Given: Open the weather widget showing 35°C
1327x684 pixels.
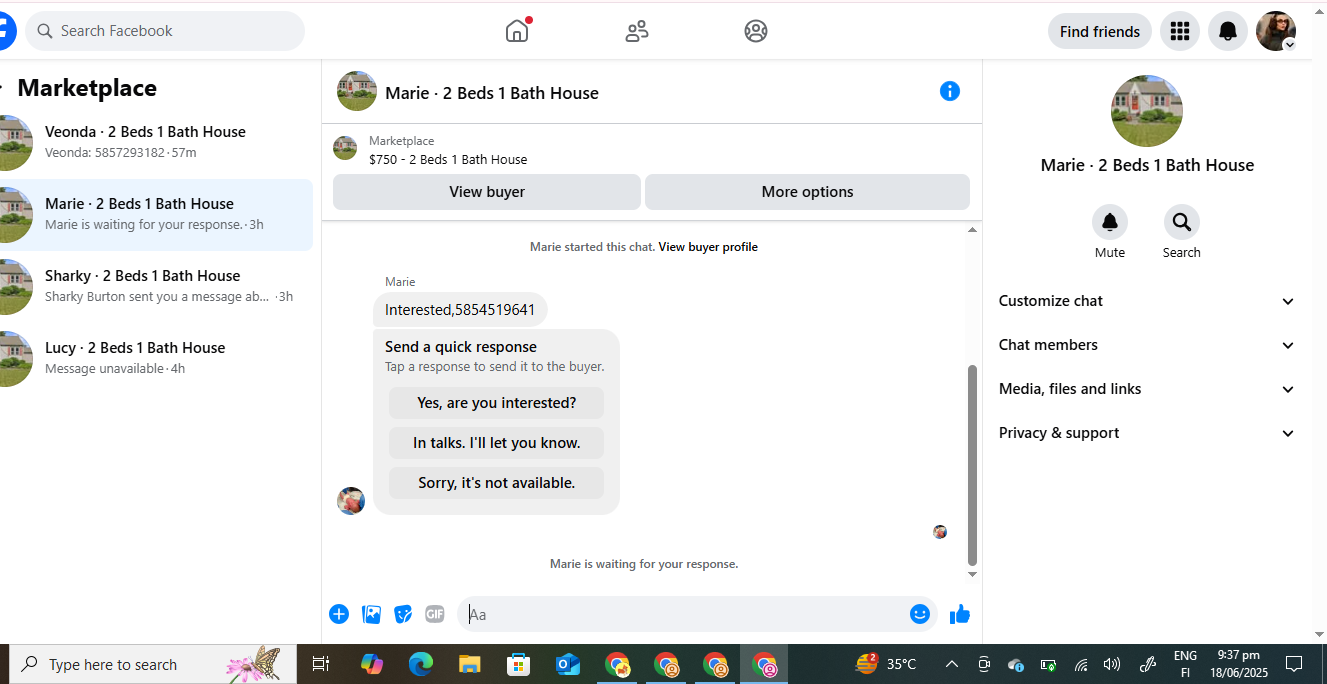Looking at the screenshot, I should pyautogui.click(x=886, y=664).
